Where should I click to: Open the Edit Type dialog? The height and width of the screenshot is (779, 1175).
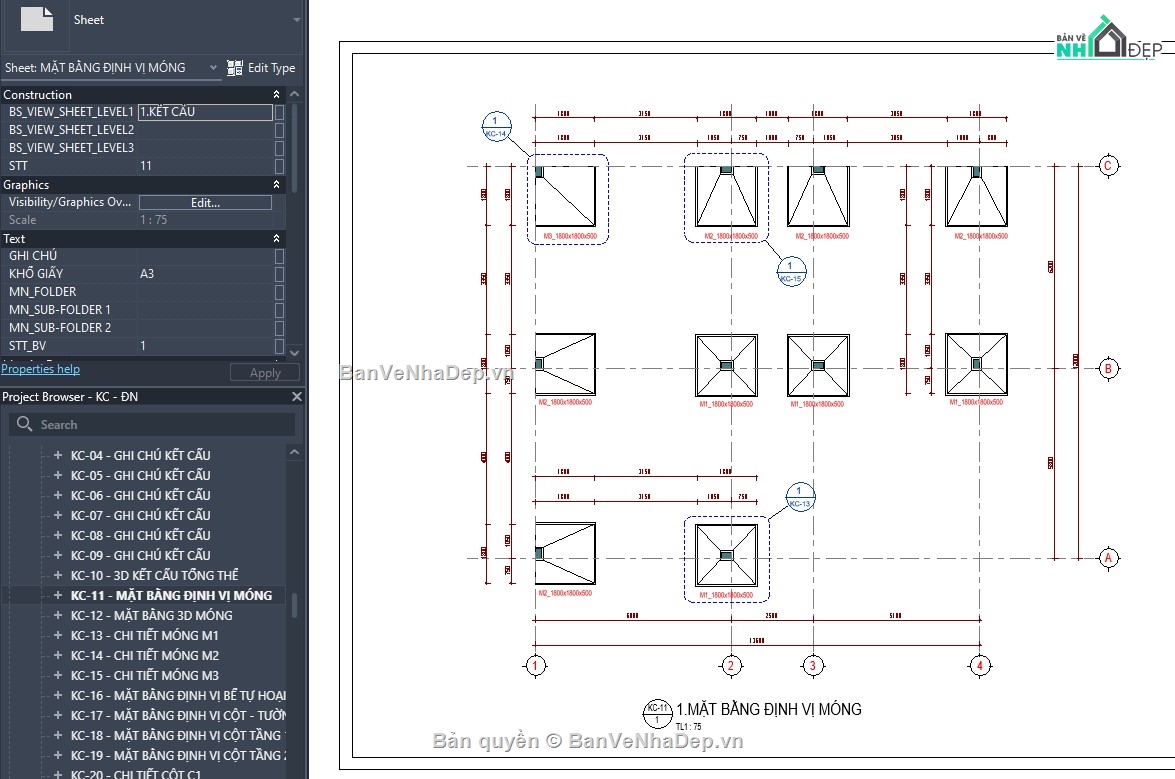(x=261, y=67)
